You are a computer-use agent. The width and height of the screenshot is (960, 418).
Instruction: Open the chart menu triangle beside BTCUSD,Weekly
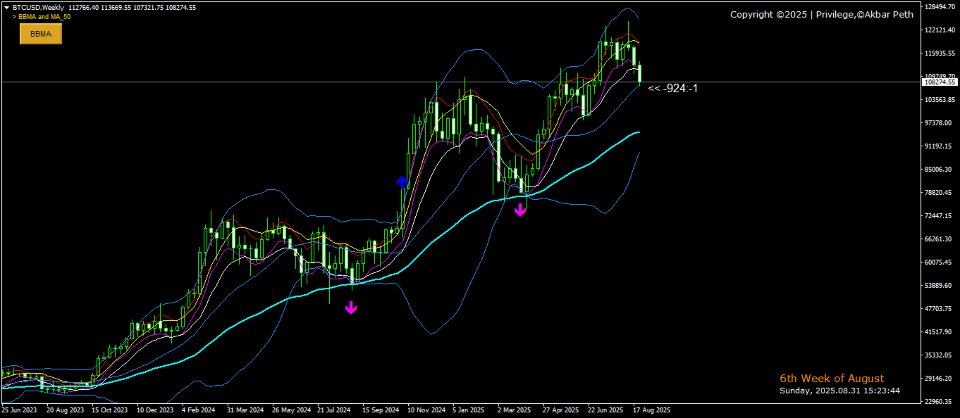click(x=7, y=7)
